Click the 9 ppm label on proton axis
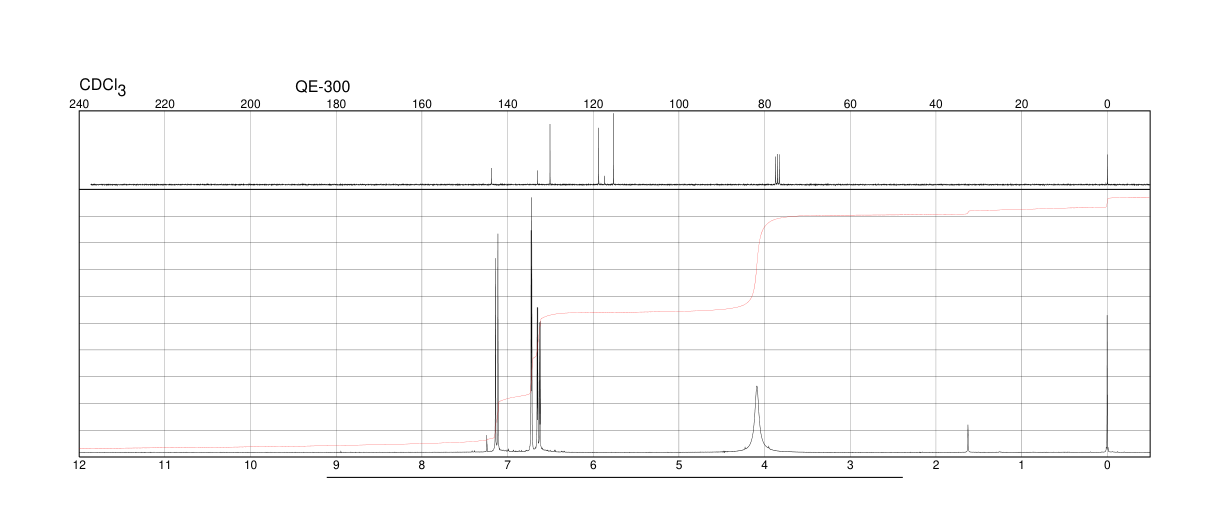The height and width of the screenshot is (528, 1224). point(336,465)
